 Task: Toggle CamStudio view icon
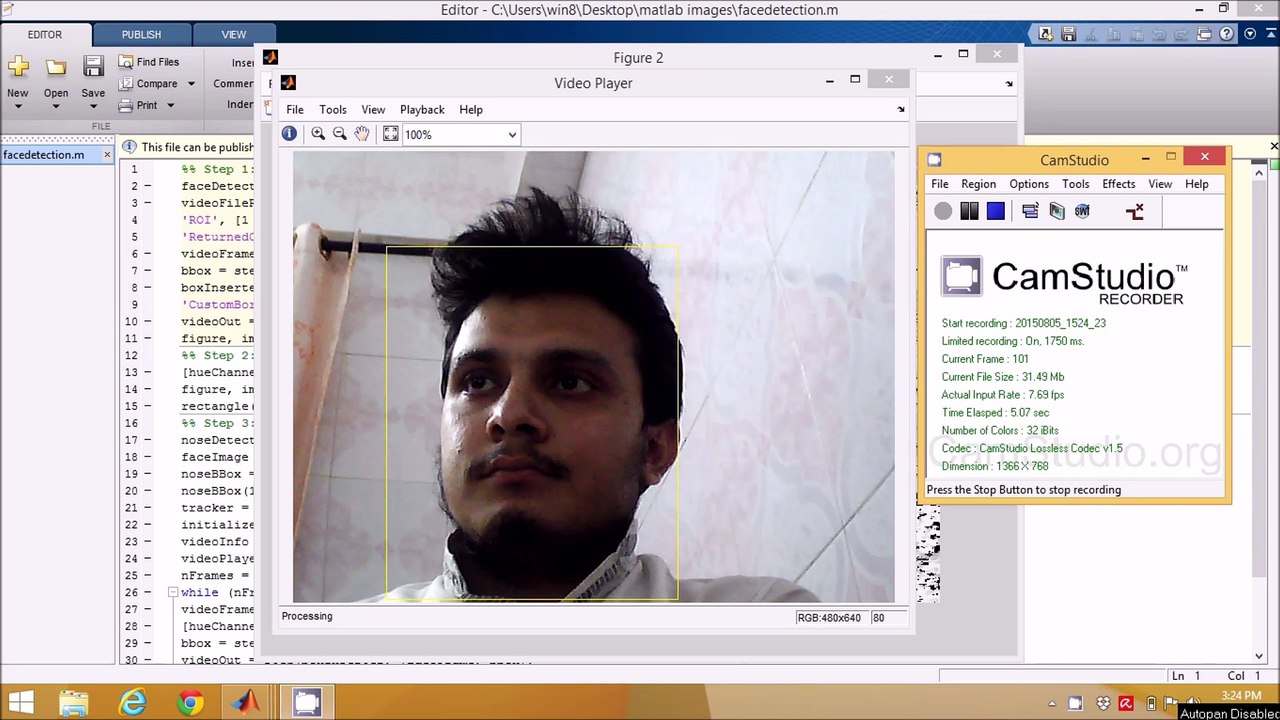(x=1030, y=211)
